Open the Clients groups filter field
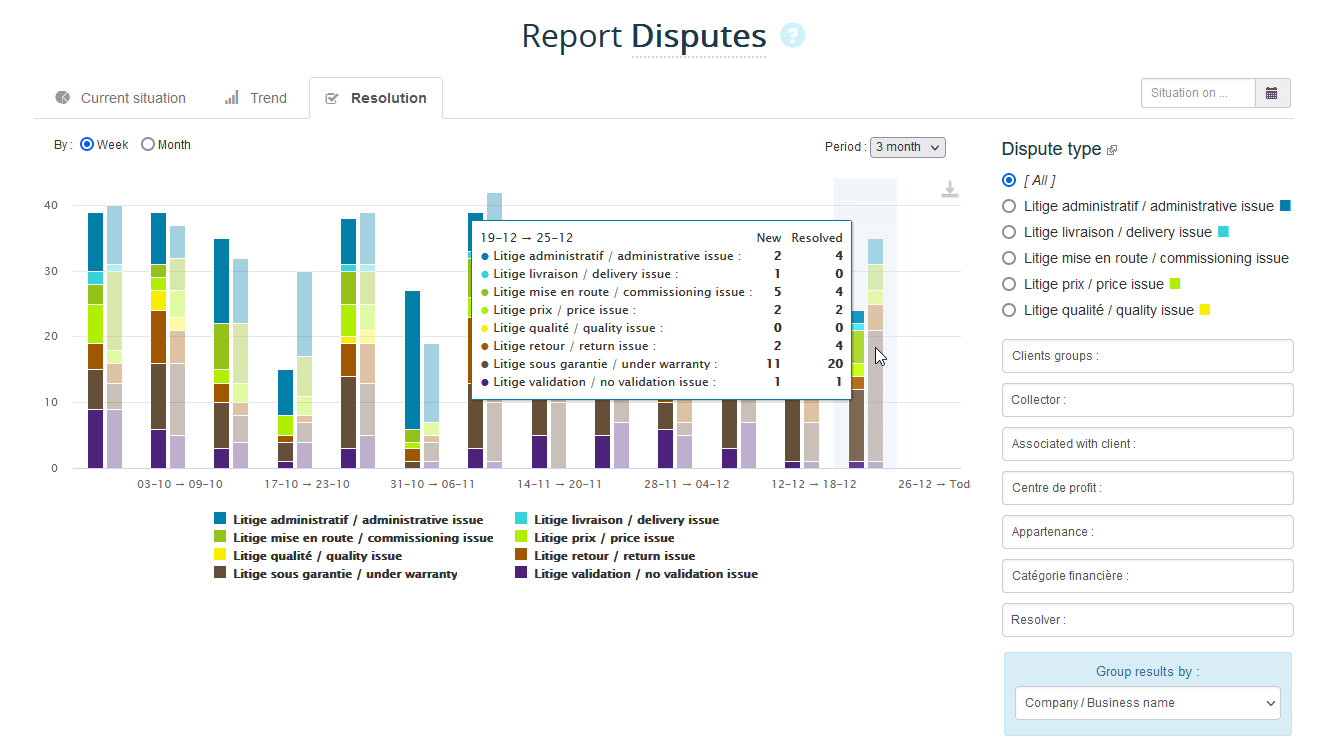Image resolution: width=1326 pixels, height=754 pixels. coord(1147,356)
